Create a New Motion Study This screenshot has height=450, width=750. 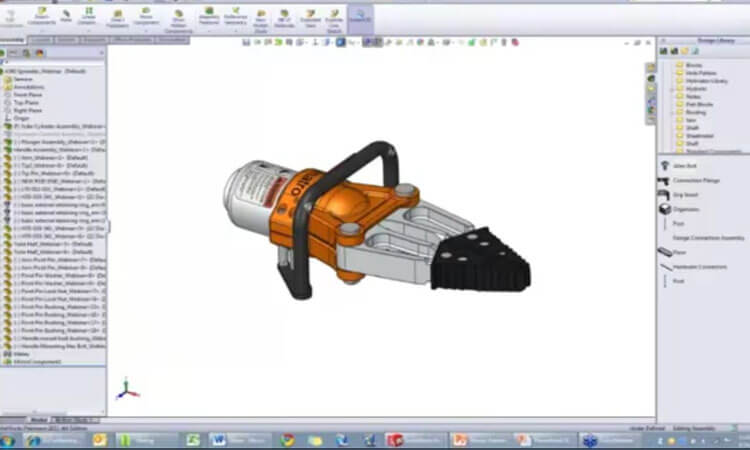coord(260,18)
